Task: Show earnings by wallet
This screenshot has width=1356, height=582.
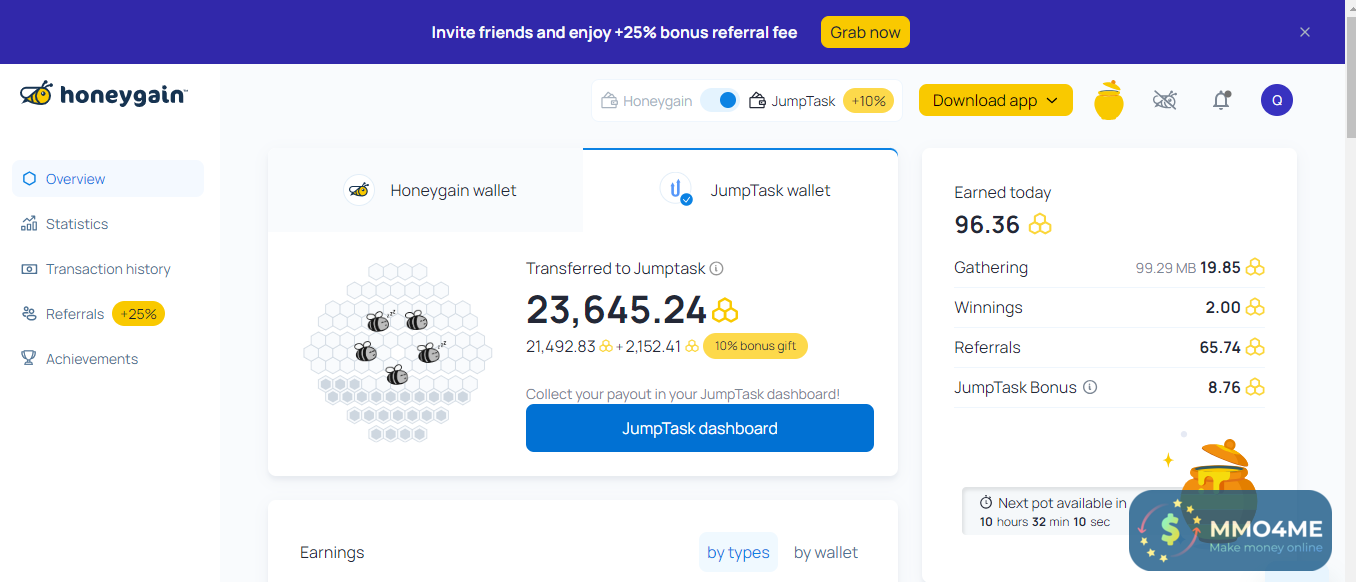Action: (x=825, y=552)
